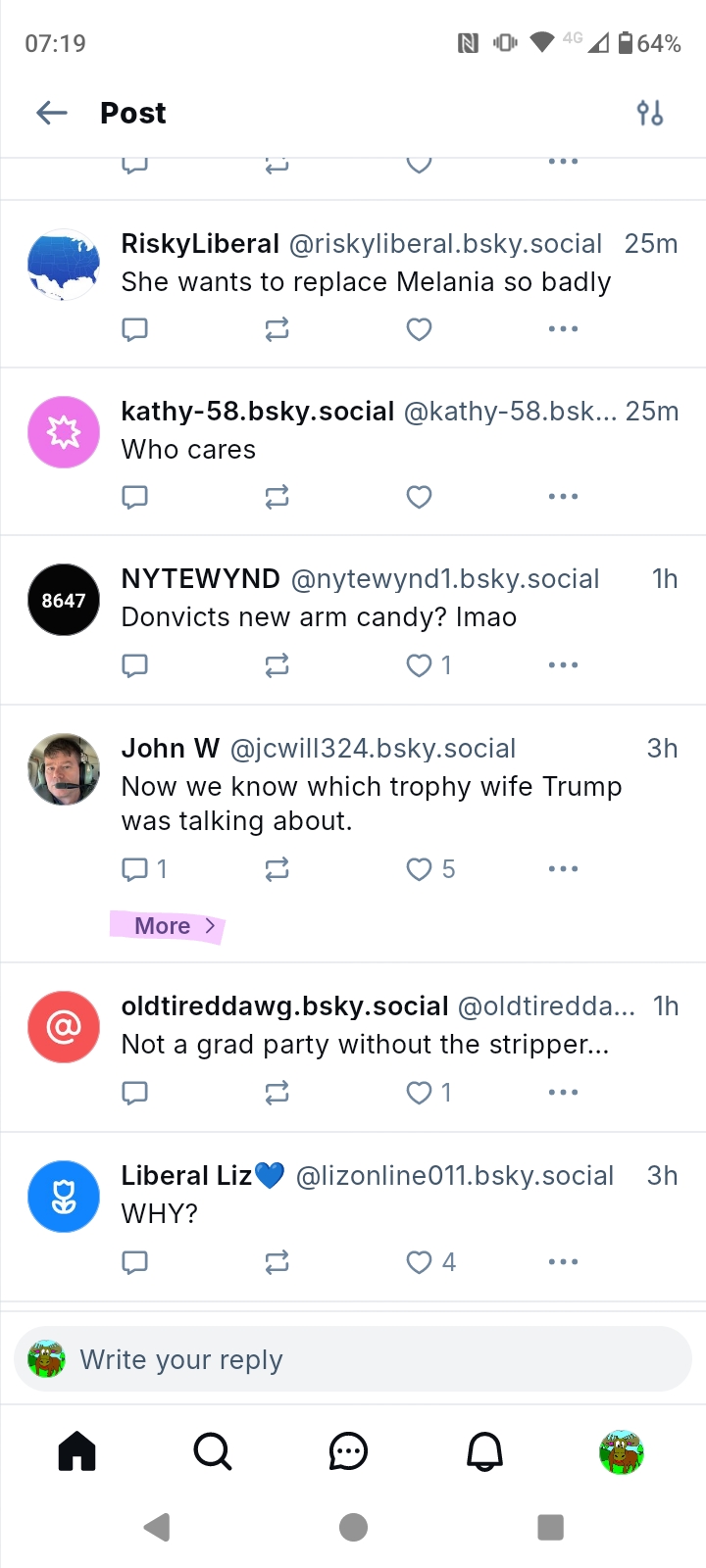The image size is (706, 1568).
Task: Like RiskyLiberal's reply
Action: click(419, 329)
